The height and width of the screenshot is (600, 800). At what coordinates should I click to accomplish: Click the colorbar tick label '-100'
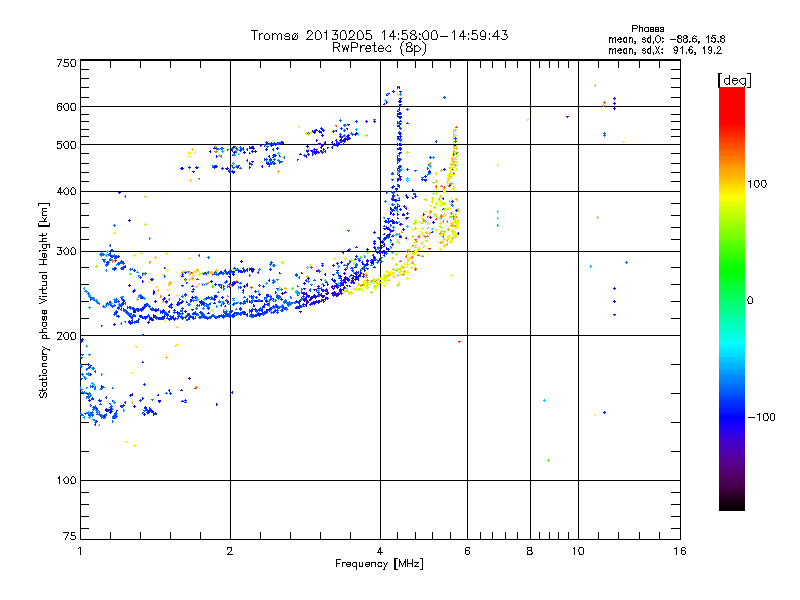[762, 417]
